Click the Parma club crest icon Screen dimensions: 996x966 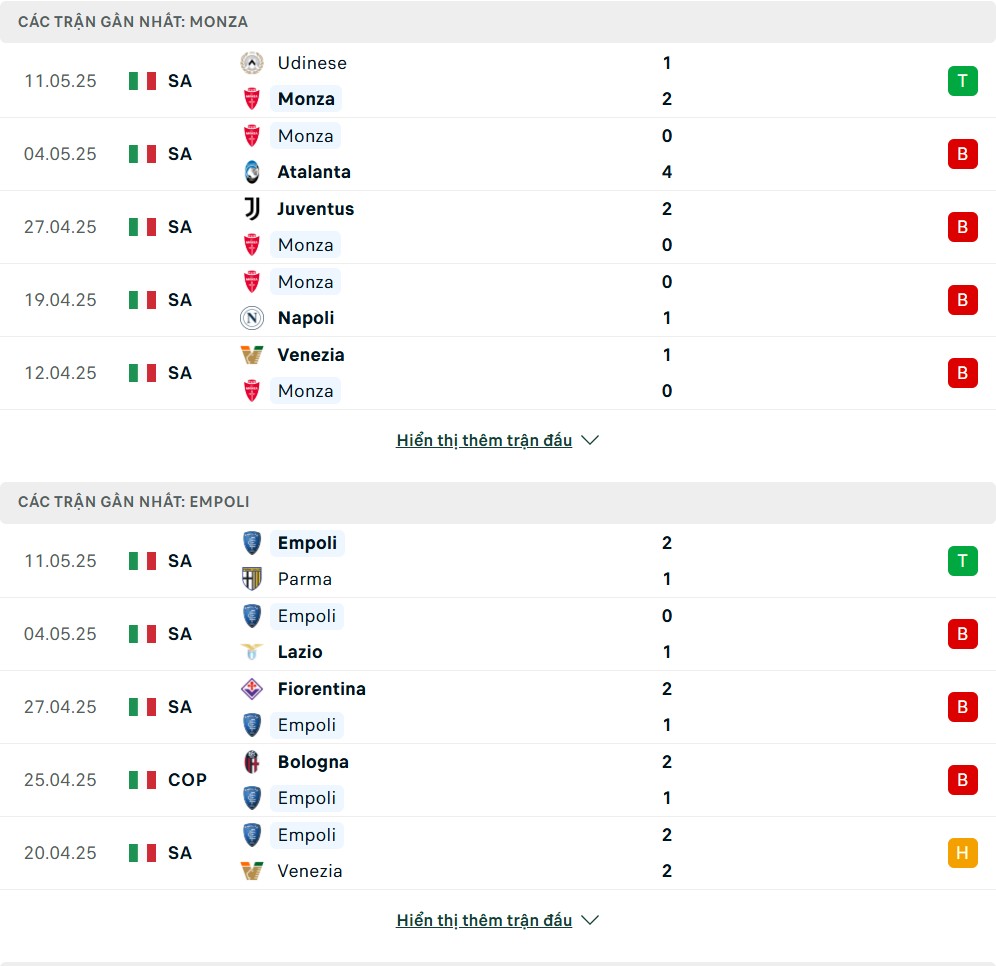pyautogui.click(x=252, y=579)
